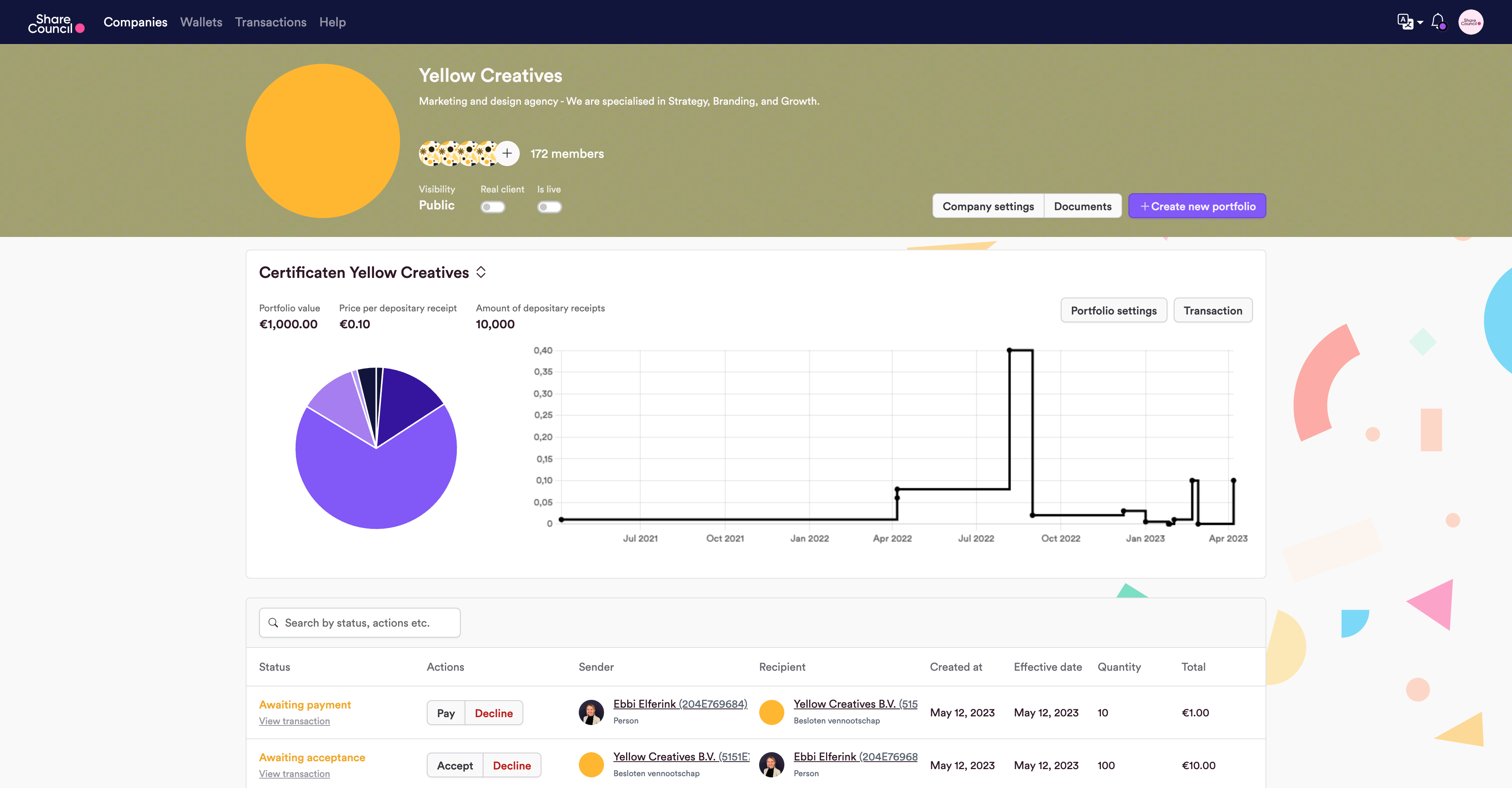The width and height of the screenshot is (1512, 788).
Task: Click the Awaiting acceptance status label
Action: 312,757
